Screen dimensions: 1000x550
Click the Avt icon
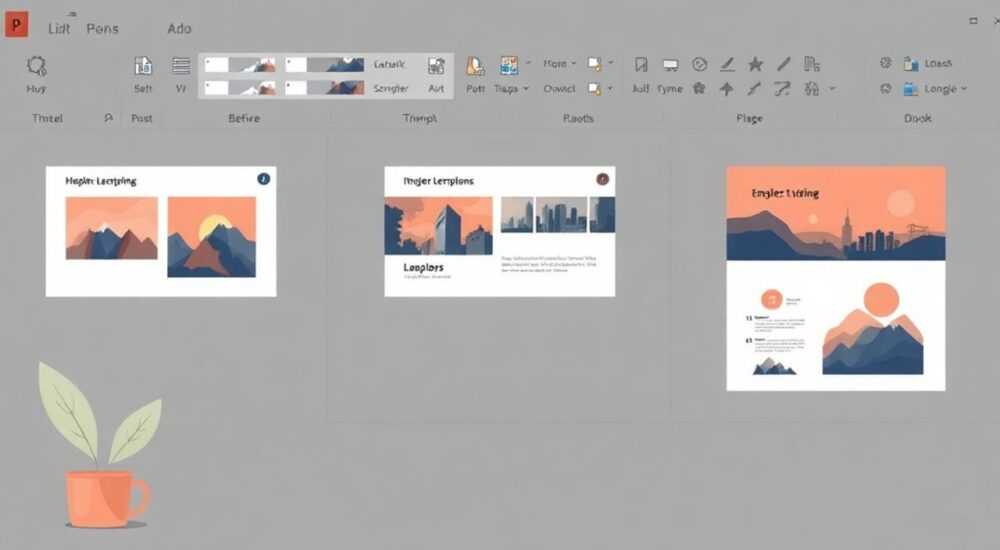tap(436, 66)
